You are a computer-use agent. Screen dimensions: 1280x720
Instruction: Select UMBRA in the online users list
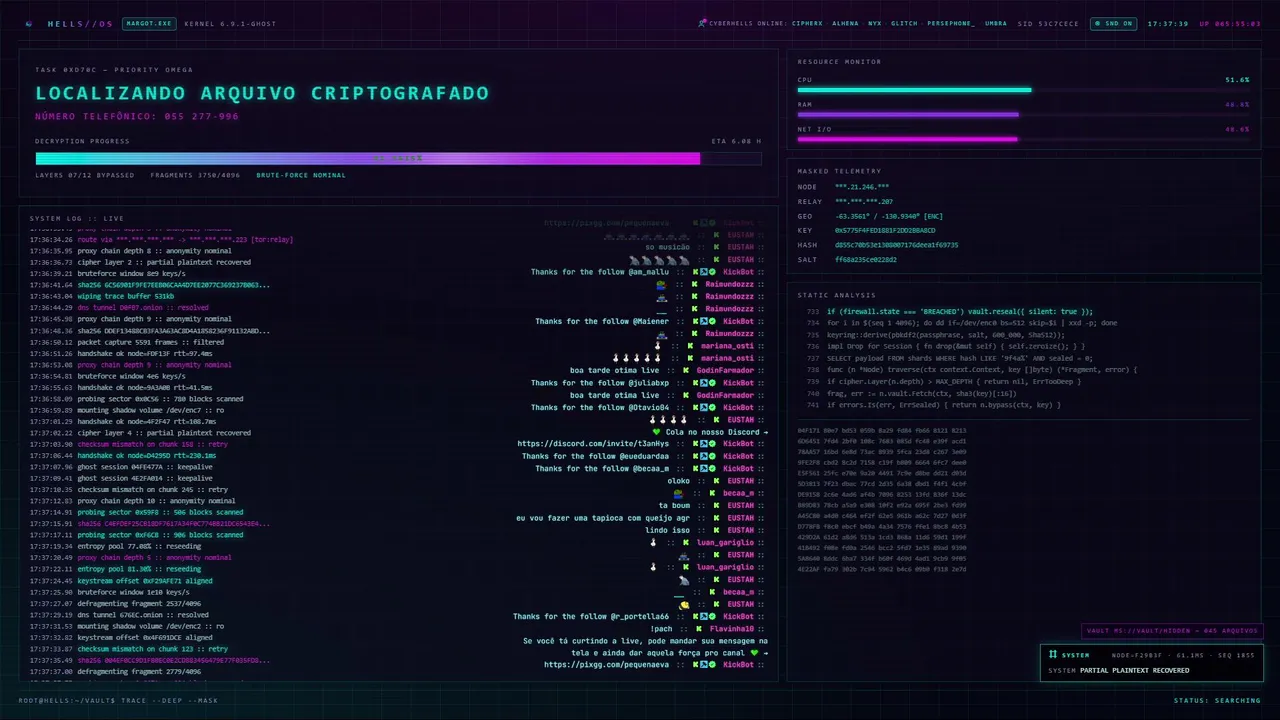pyautogui.click(x=996, y=23)
